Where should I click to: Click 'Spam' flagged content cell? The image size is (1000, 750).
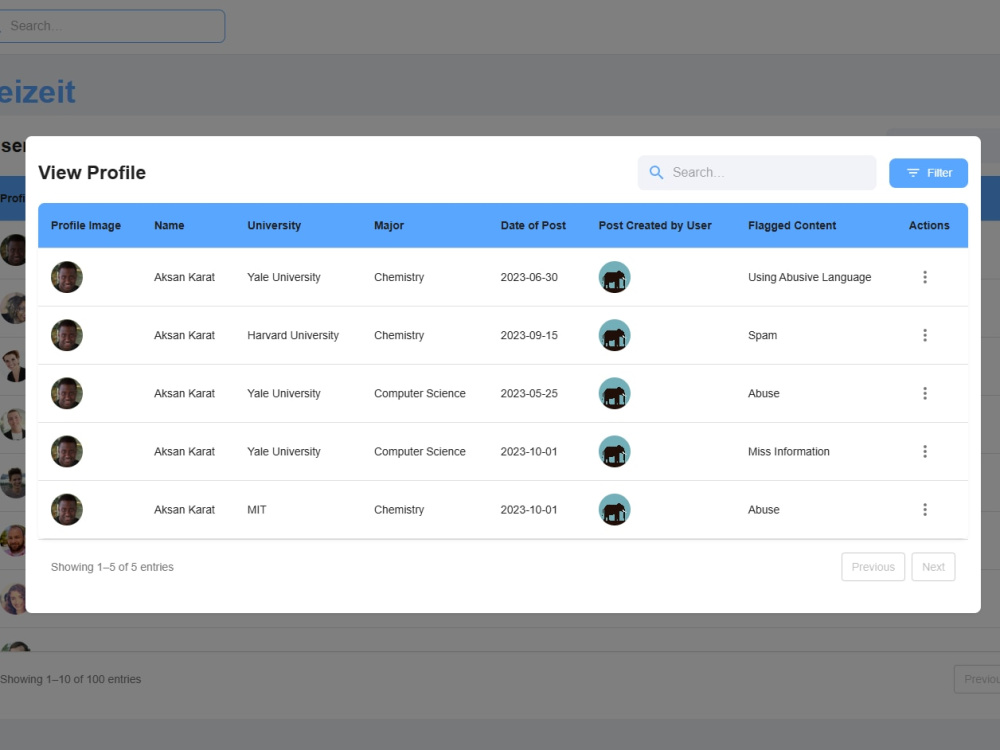point(762,335)
